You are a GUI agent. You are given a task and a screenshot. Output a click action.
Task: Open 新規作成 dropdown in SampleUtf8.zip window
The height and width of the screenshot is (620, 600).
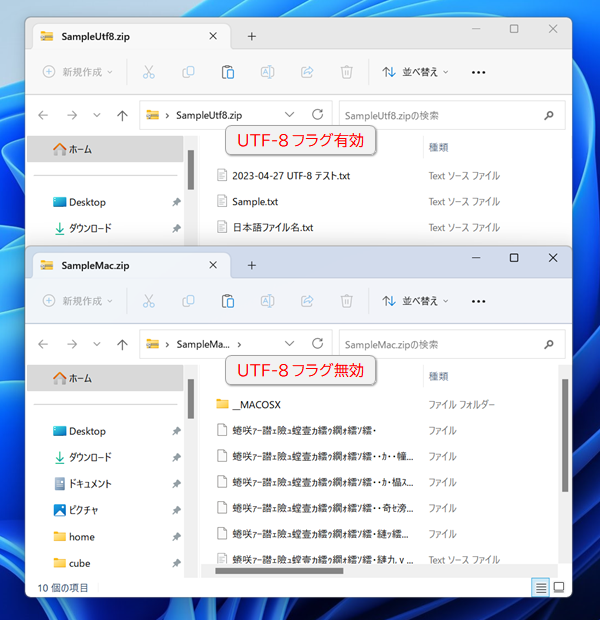coord(78,72)
